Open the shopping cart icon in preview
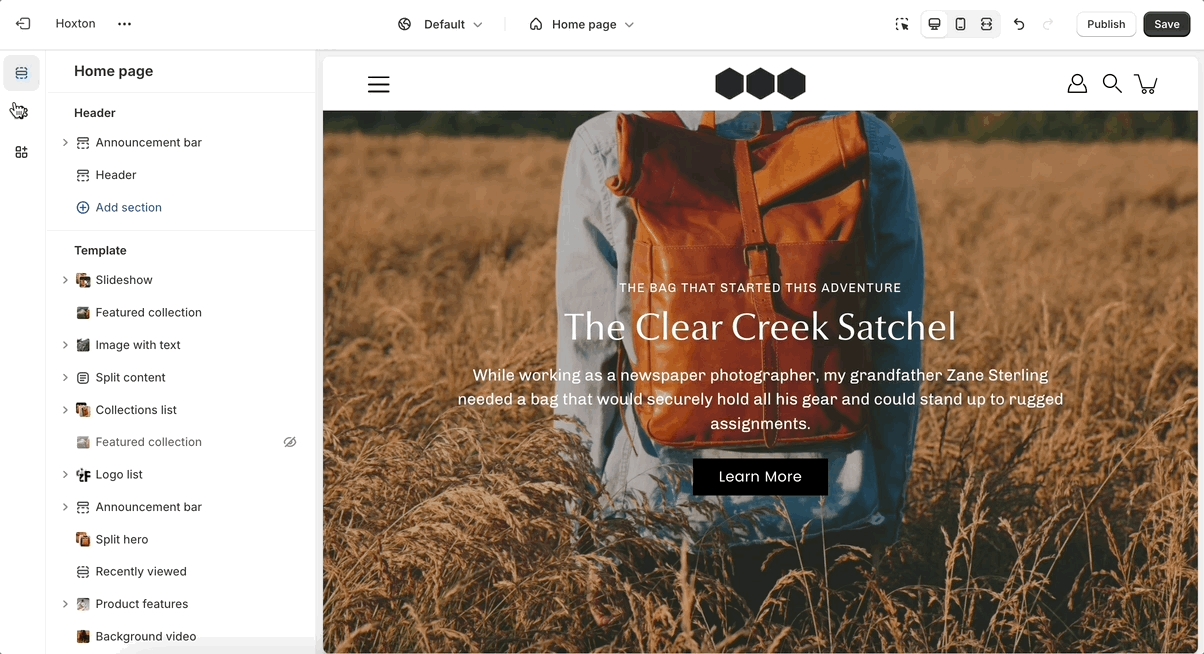Image resolution: width=1204 pixels, height=654 pixels. tap(1146, 84)
